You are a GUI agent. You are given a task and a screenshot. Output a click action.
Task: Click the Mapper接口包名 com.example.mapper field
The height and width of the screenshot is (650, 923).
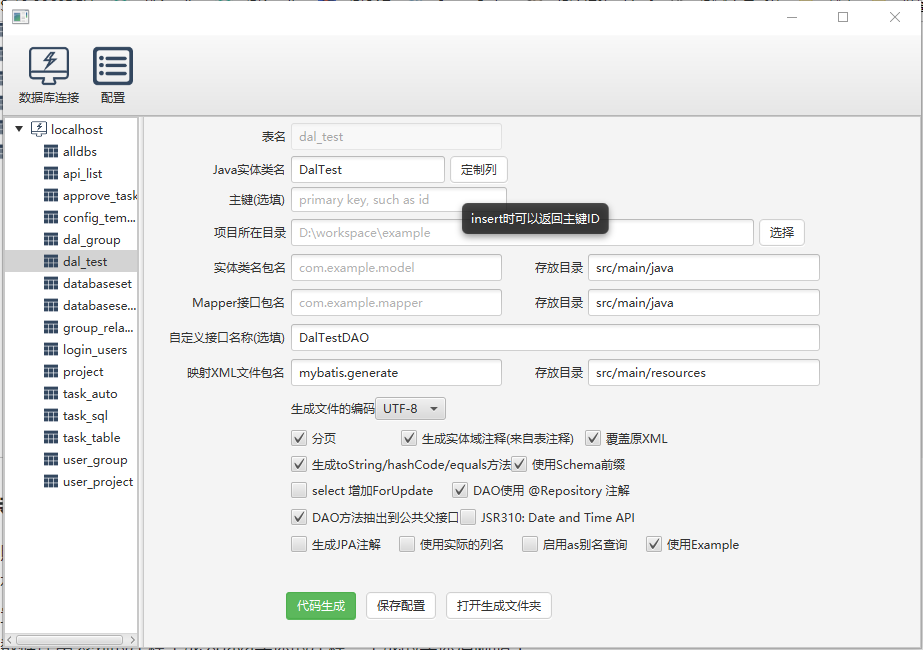[396, 303]
